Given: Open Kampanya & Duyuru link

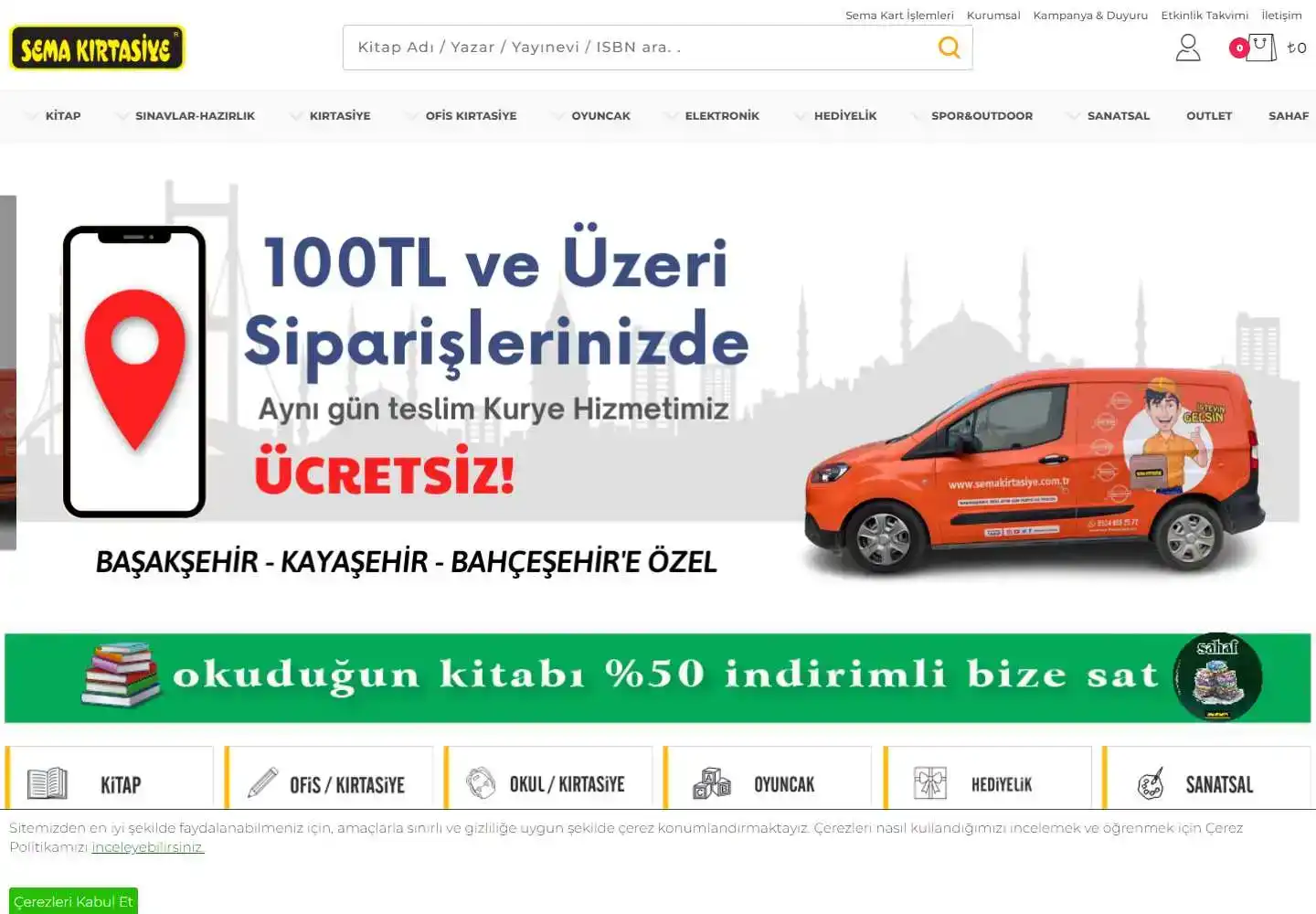Looking at the screenshot, I should click(1090, 16).
